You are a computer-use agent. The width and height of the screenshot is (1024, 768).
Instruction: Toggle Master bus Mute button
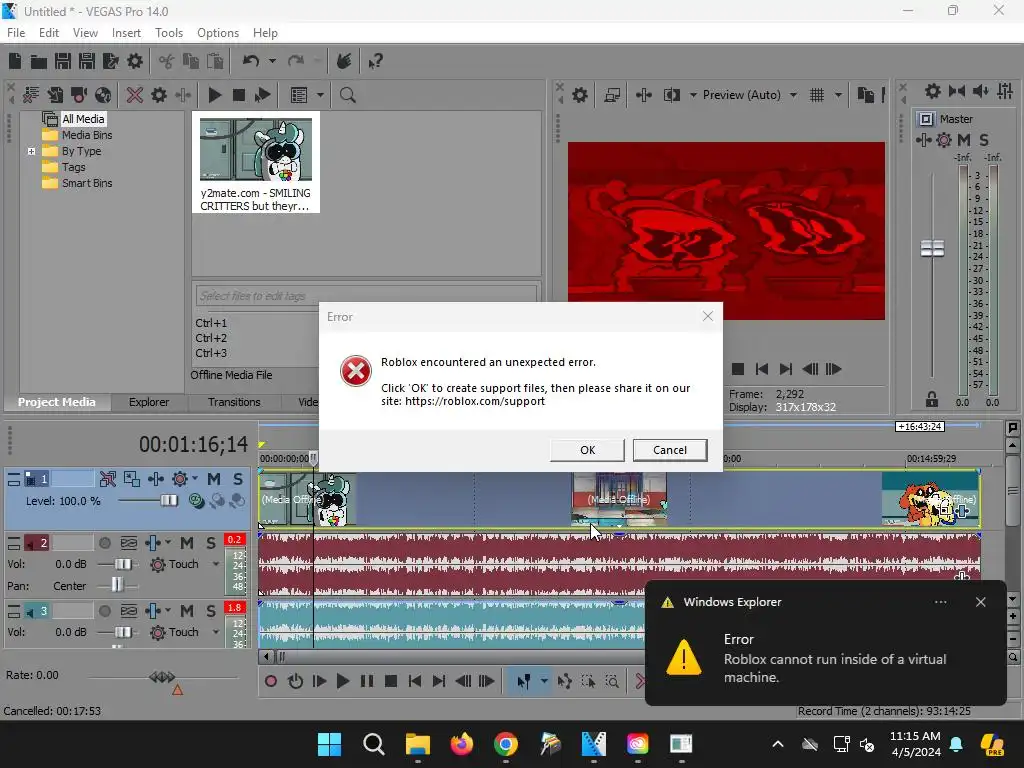coord(963,140)
